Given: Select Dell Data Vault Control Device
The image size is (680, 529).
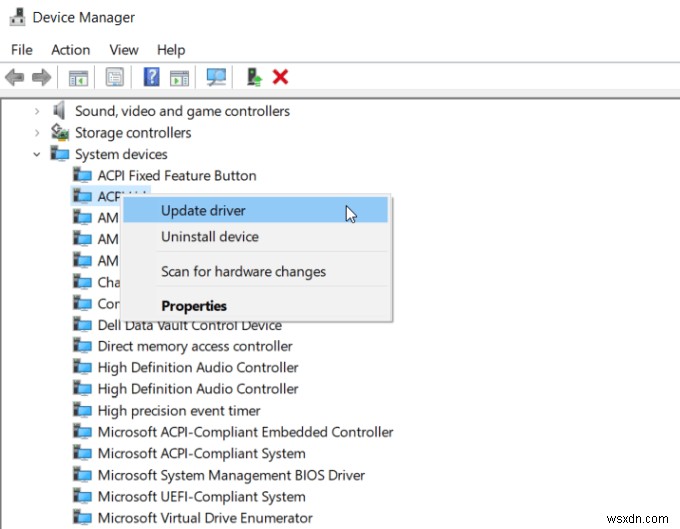Looking at the screenshot, I should click(x=190, y=326).
